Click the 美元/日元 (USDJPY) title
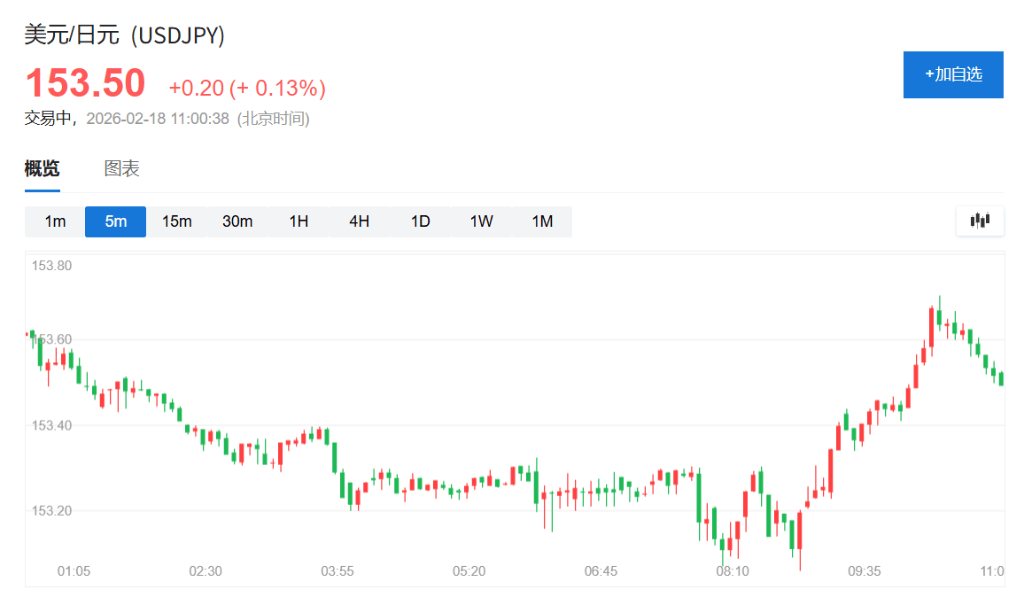The height and width of the screenshot is (597, 1024). tap(125, 36)
